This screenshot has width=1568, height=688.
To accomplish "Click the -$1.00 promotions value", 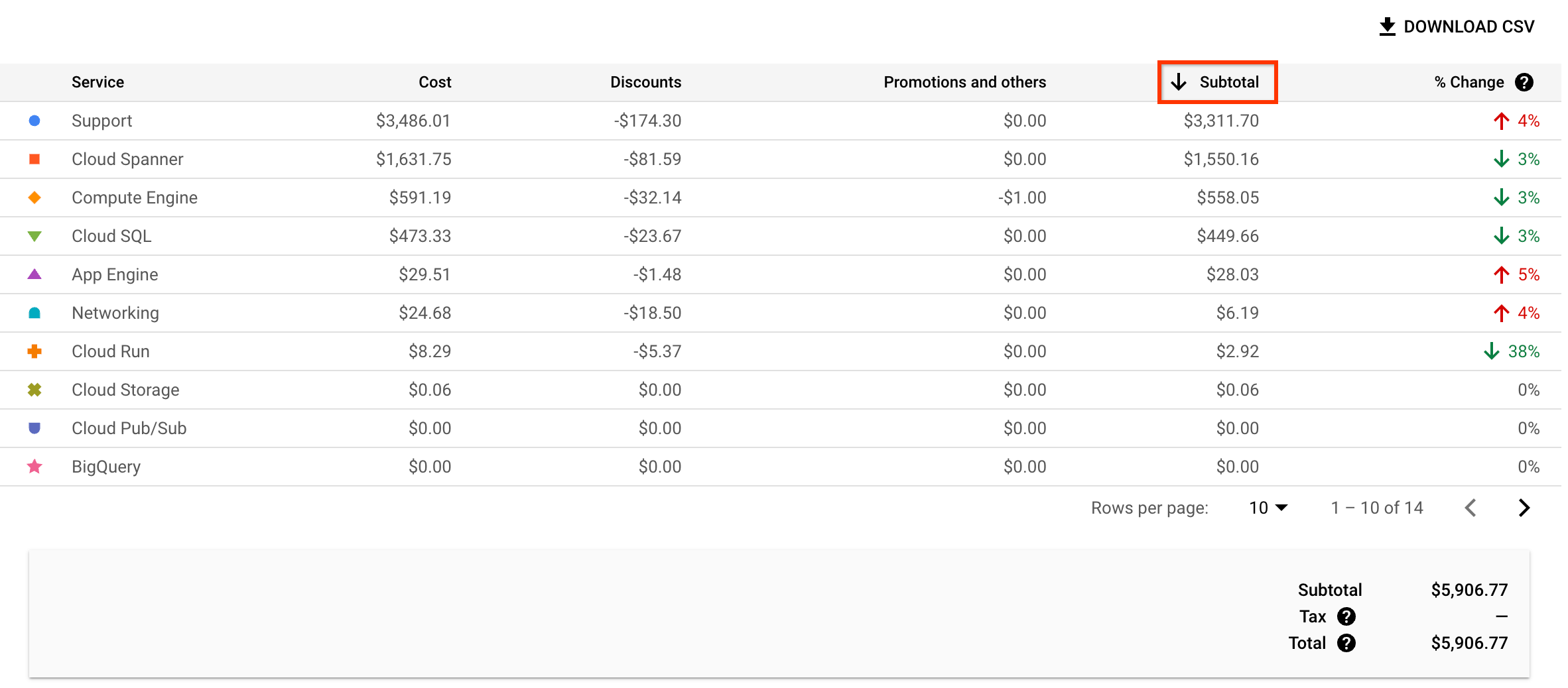I will 1022,198.
